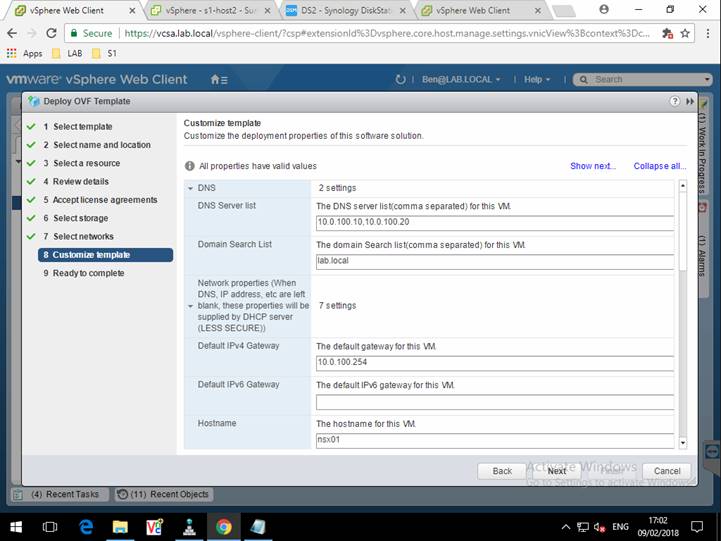Image resolution: width=721 pixels, height=541 pixels.
Task: Open the Recent Tasks panel
Action: 60,494
